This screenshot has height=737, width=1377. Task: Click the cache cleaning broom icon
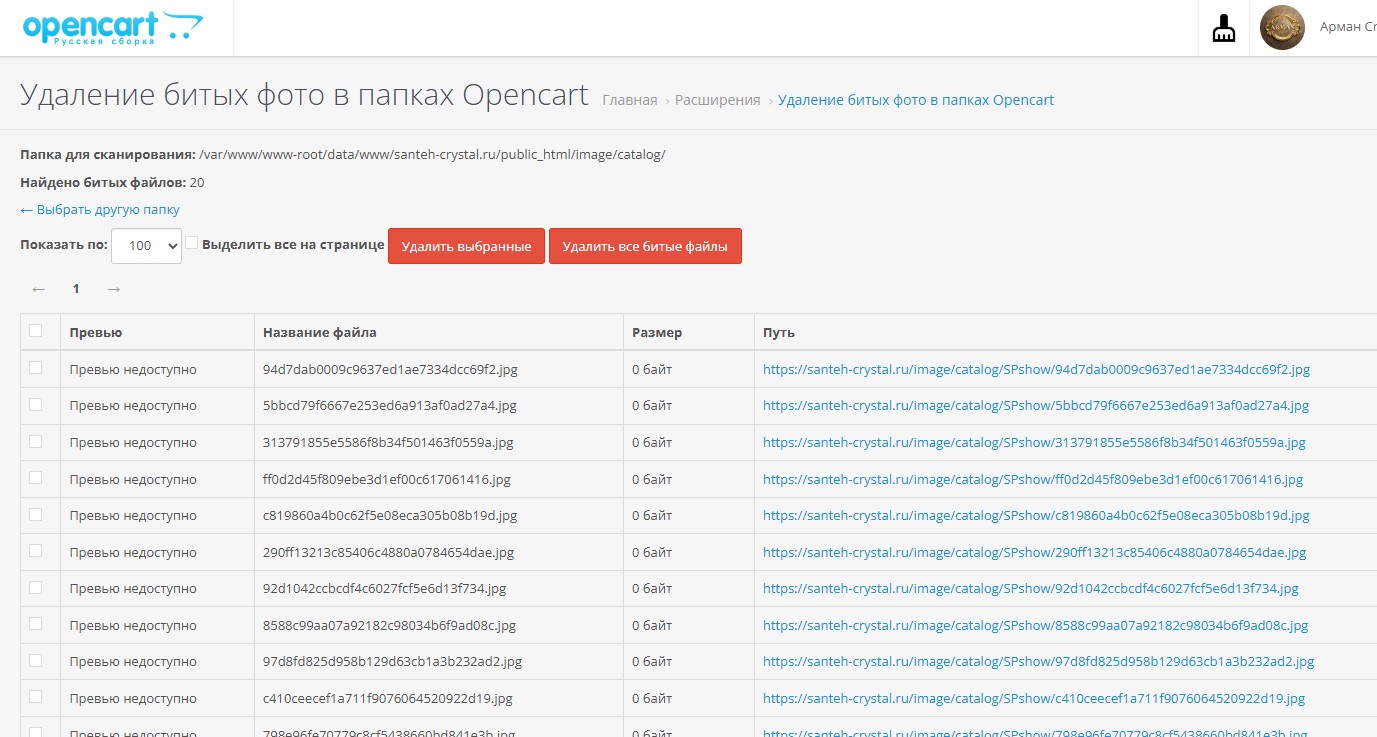point(1223,29)
